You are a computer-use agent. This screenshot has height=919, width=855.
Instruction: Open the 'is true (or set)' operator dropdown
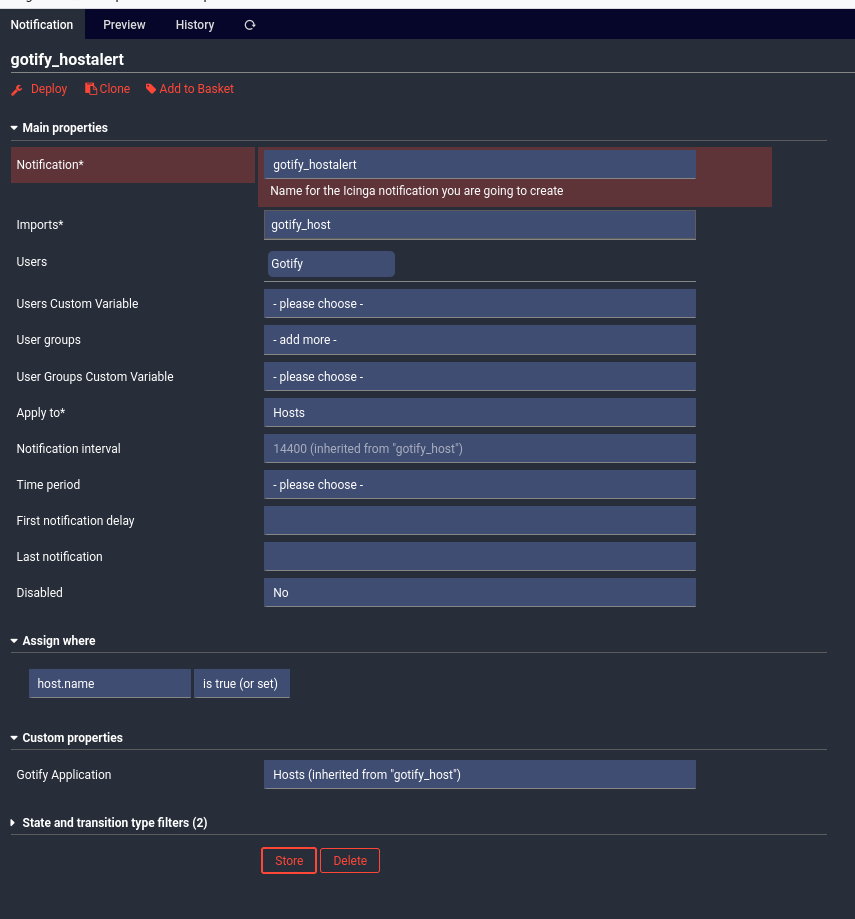242,684
